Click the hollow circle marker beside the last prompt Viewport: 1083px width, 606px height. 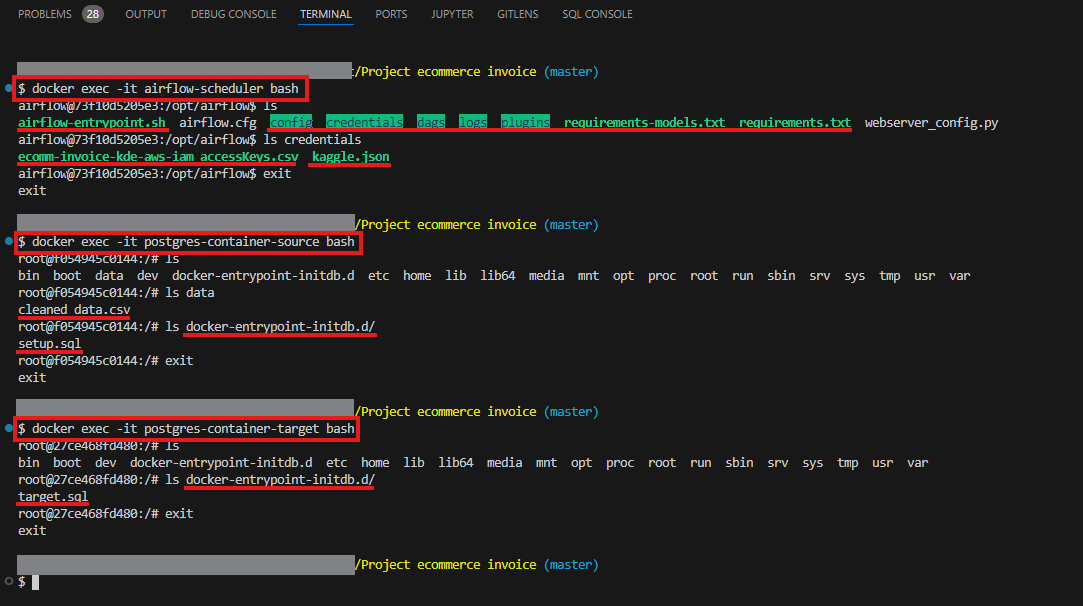8,581
